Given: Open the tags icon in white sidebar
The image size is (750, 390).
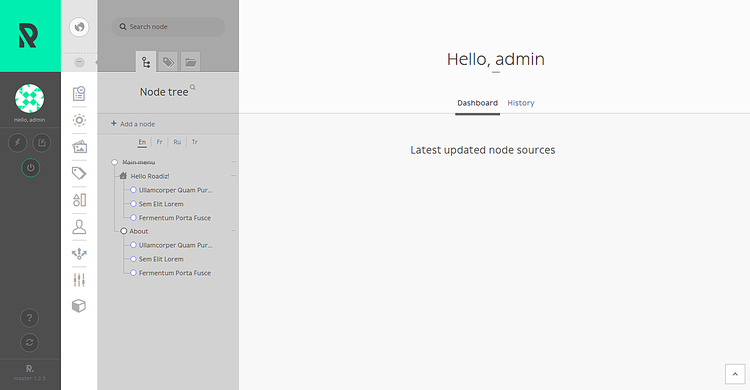Looking at the screenshot, I should pos(79,173).
